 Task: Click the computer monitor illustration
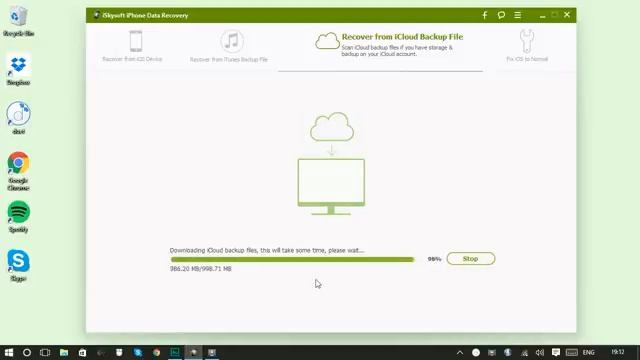point(331,187)
